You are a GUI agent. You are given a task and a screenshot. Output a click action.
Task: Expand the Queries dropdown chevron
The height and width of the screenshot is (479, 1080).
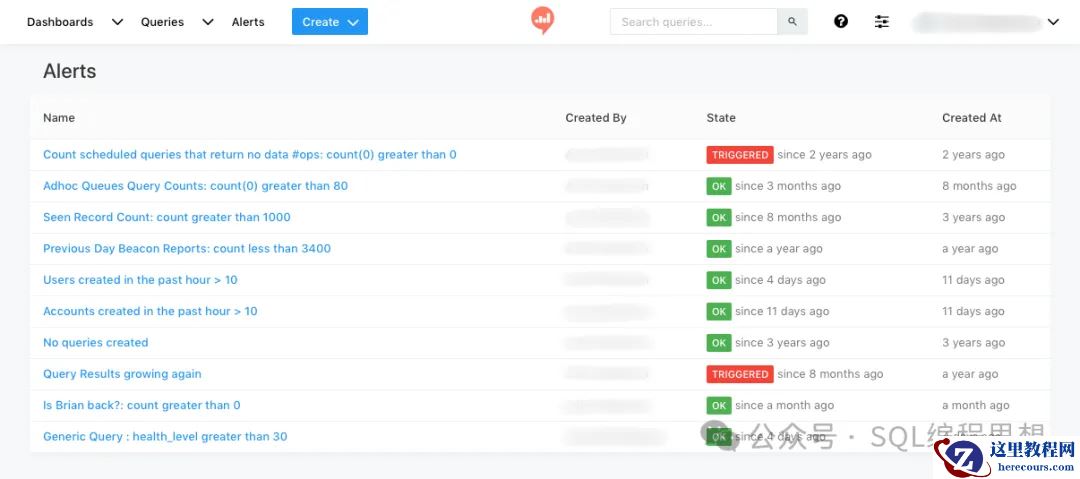point(208,22)
